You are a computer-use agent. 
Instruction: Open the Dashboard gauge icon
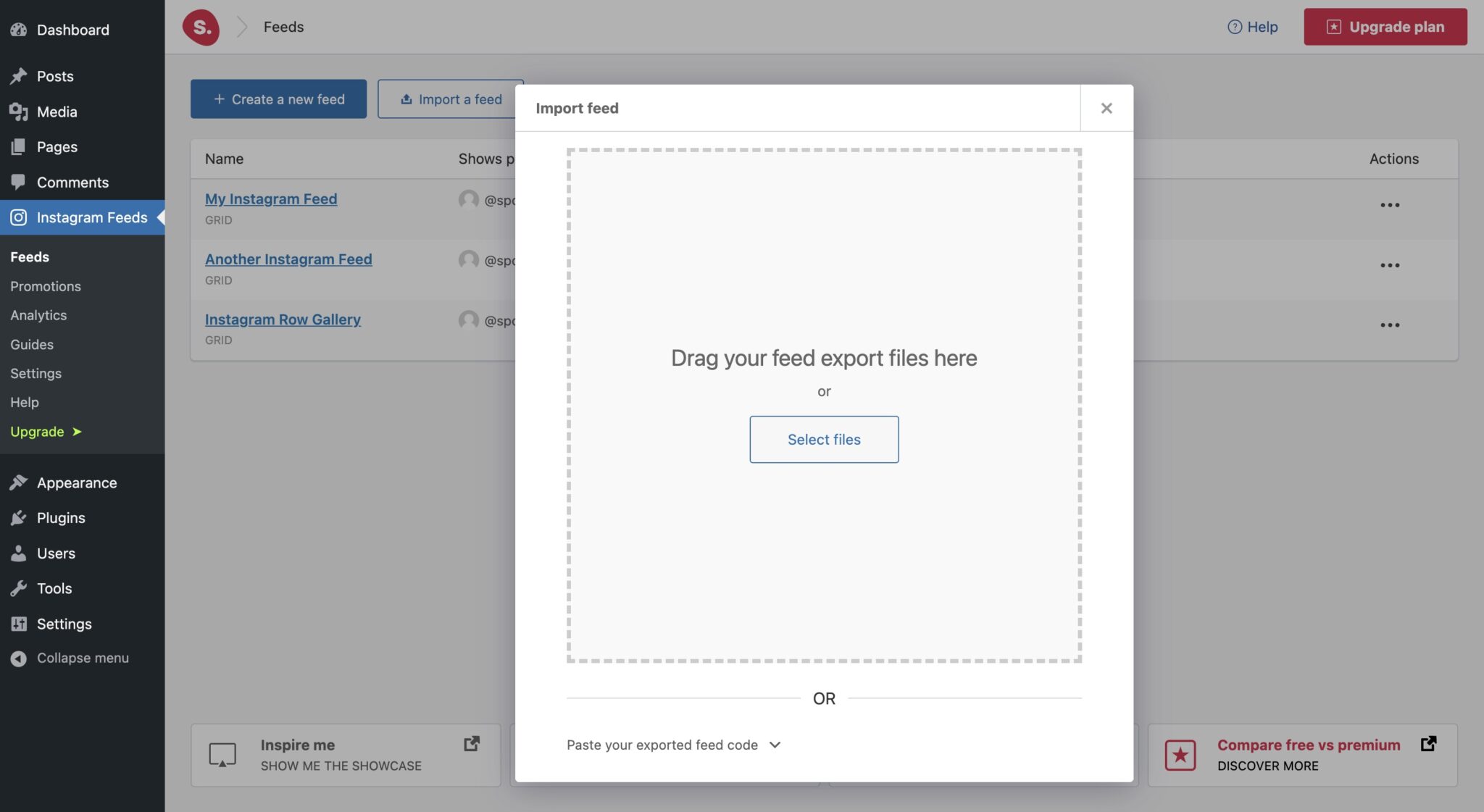[18, 30]
